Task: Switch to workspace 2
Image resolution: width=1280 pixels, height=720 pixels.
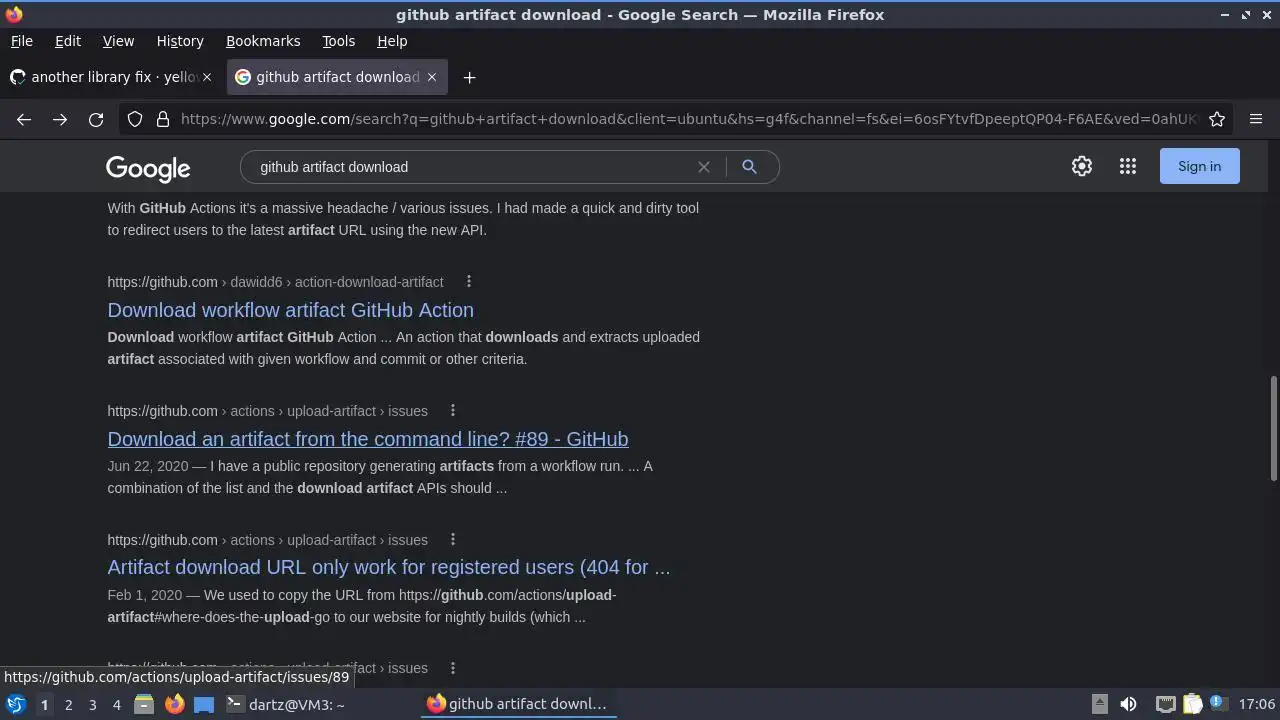Action: click(68, 704)
